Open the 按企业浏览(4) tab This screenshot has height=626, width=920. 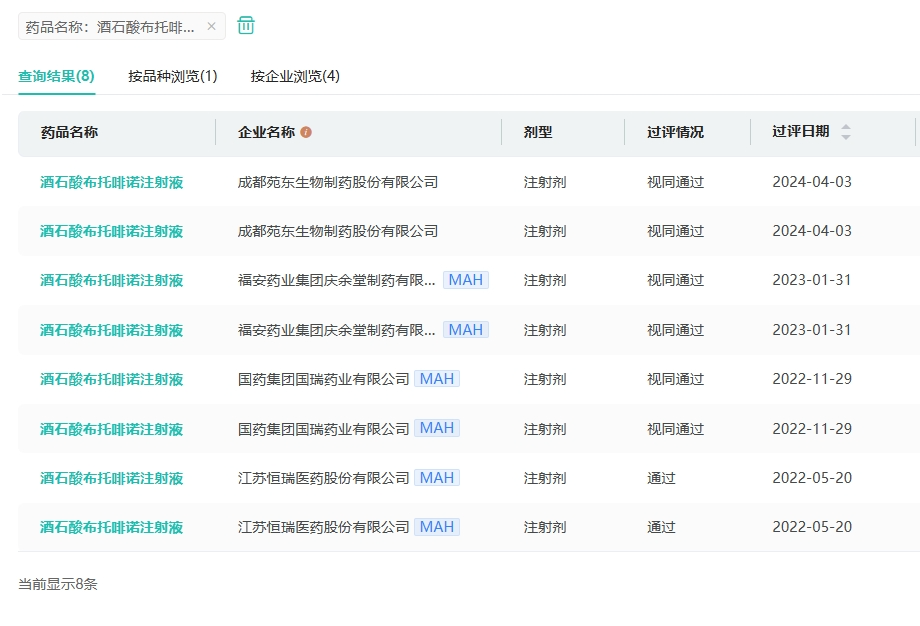click(x=295, y=76)
